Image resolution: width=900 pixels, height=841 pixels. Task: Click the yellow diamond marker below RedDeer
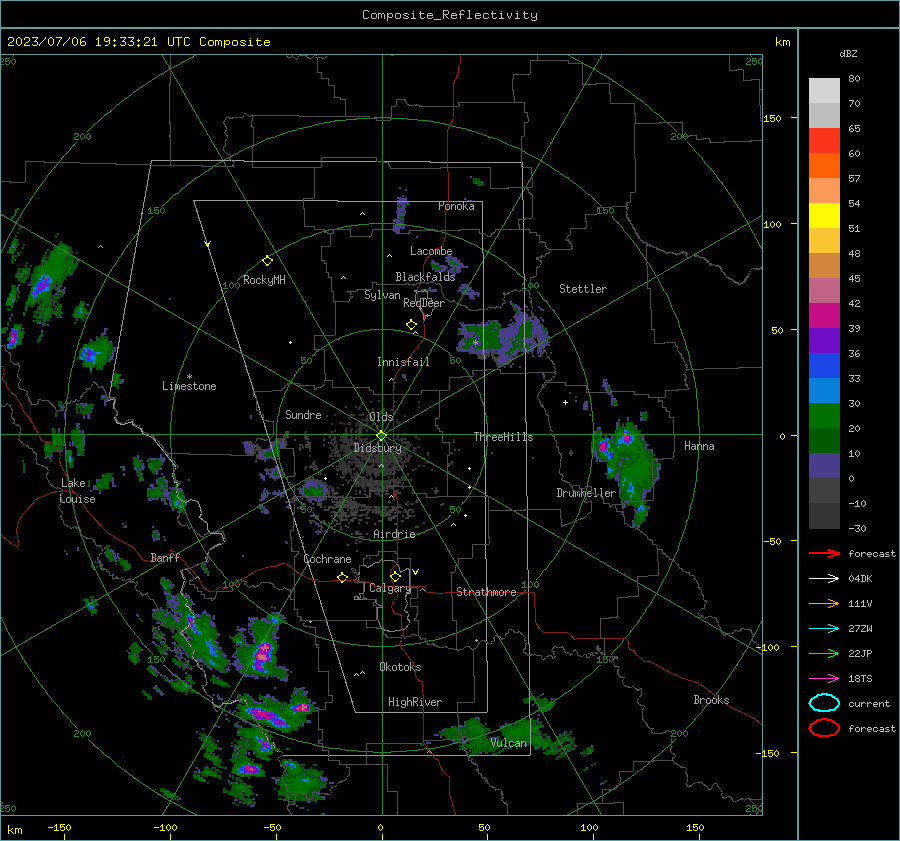coord(411,325)
